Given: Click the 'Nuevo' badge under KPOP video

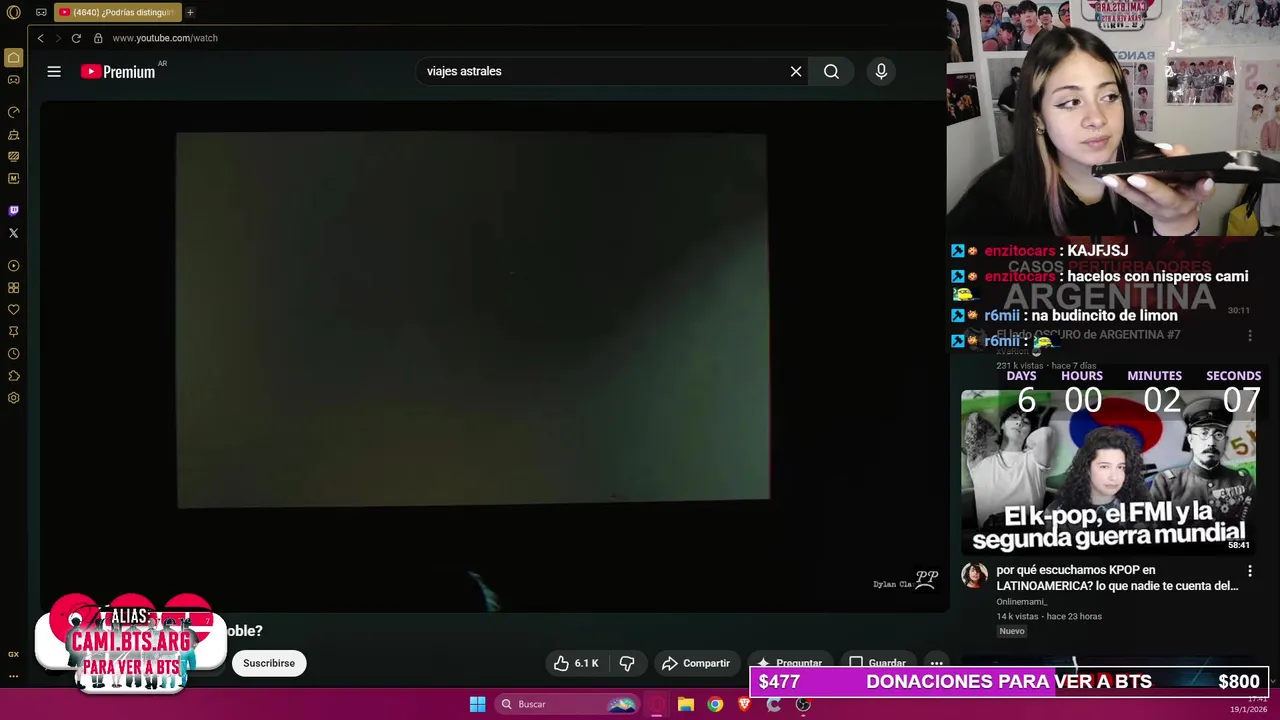Looking at the screenshot, I should pyautogui.click(x=1012, y=631).
